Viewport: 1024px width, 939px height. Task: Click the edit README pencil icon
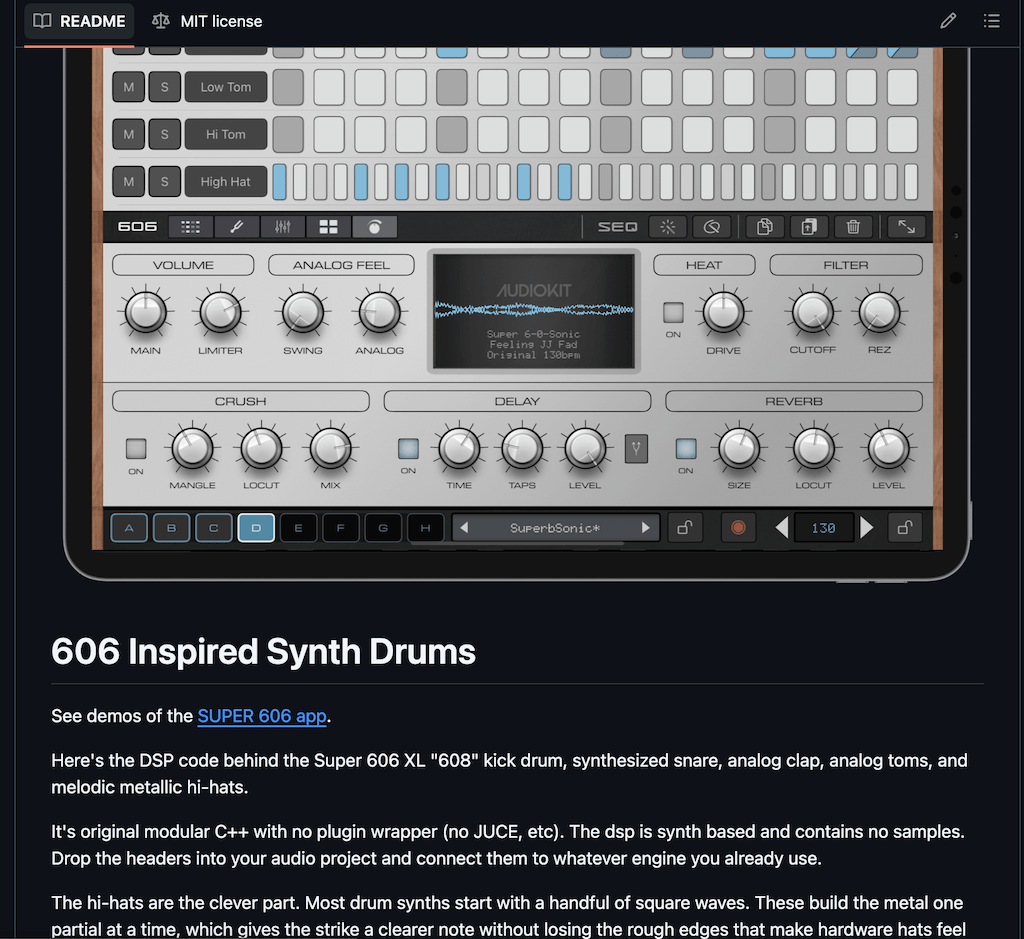click(948, 21)
